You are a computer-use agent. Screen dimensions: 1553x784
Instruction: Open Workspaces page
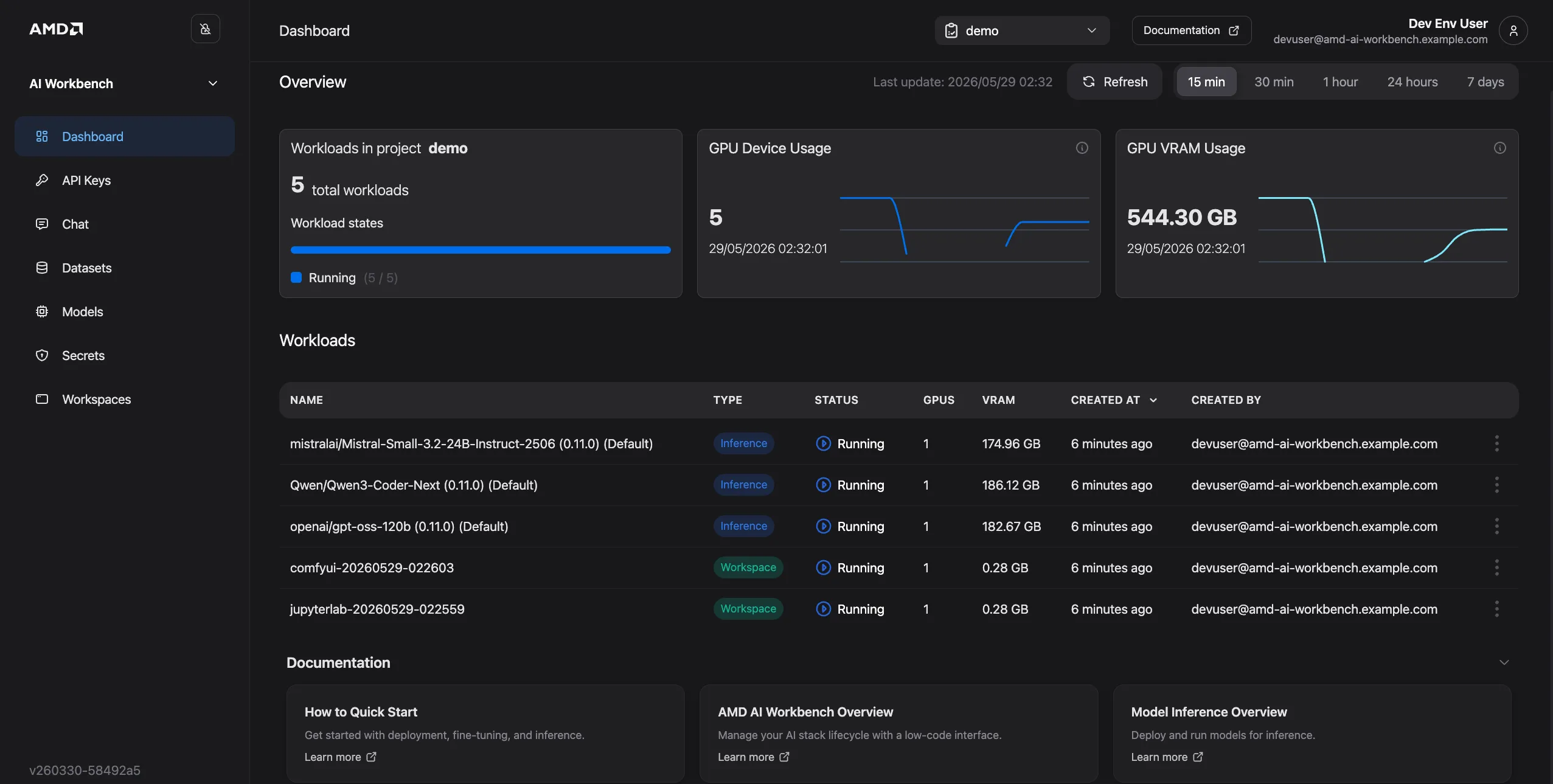point(125,399)
